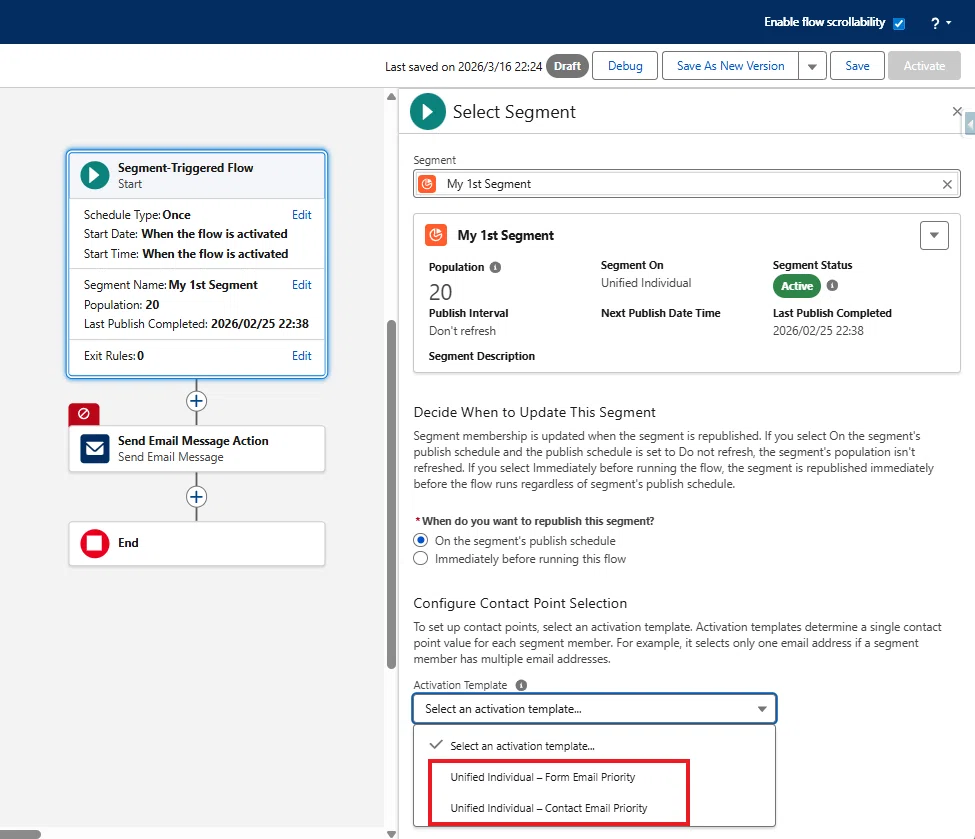This screenshot has height=839, width=975.
Task: Click the canvas vertical scrollbar thumb
Action: (391, 494)
